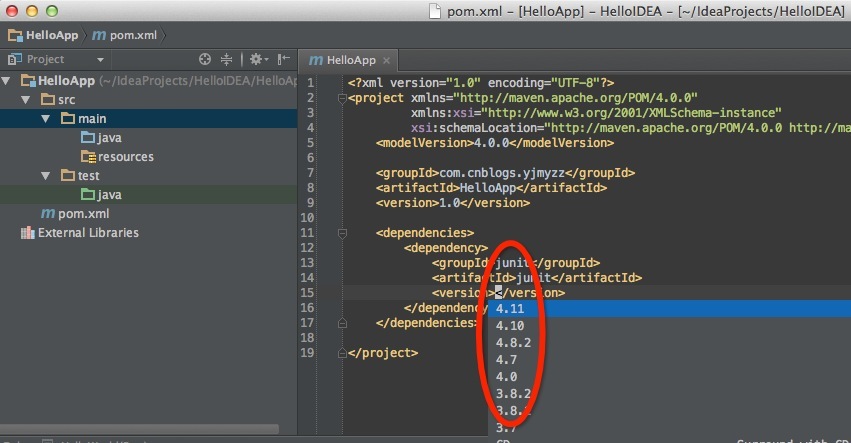
Task: Collapse the HelloApp root tree node
Action: click(6, 81)
